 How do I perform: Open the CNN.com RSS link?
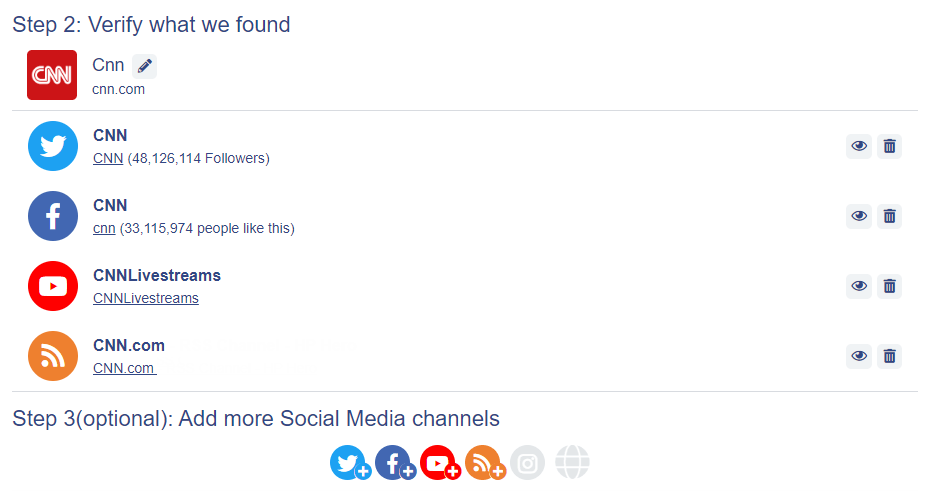pyautogui.click(x=124, y=368)
